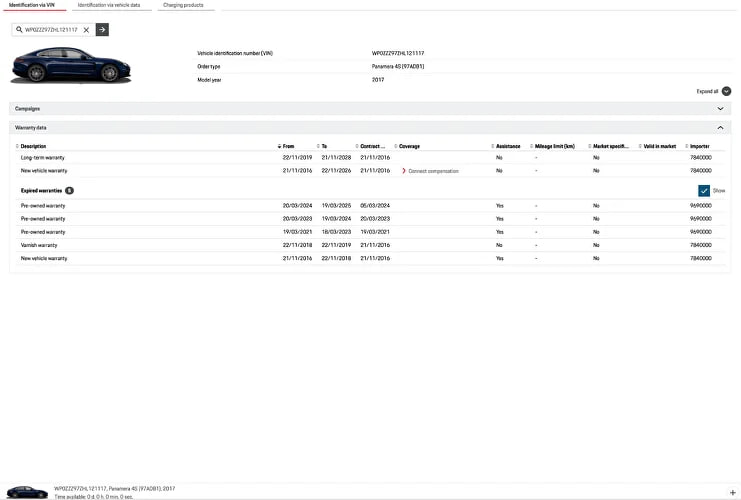
Task: Sort by Importer column header
Action: tap(697, 146)
